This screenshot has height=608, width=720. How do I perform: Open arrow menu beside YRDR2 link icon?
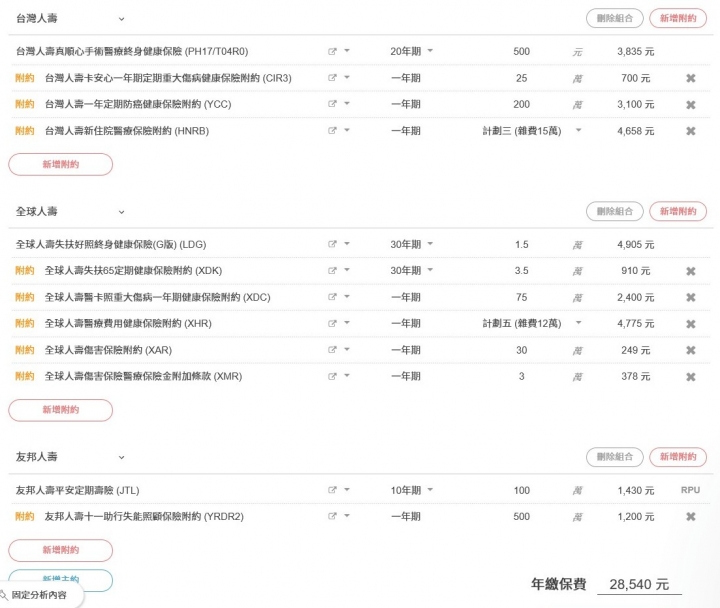(x=347, y=516)
